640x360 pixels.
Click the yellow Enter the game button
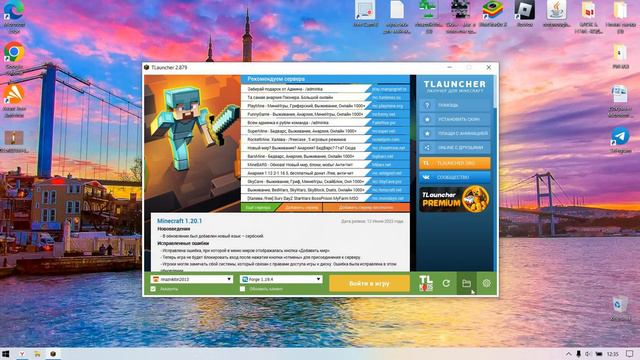[x=369, y=283]
